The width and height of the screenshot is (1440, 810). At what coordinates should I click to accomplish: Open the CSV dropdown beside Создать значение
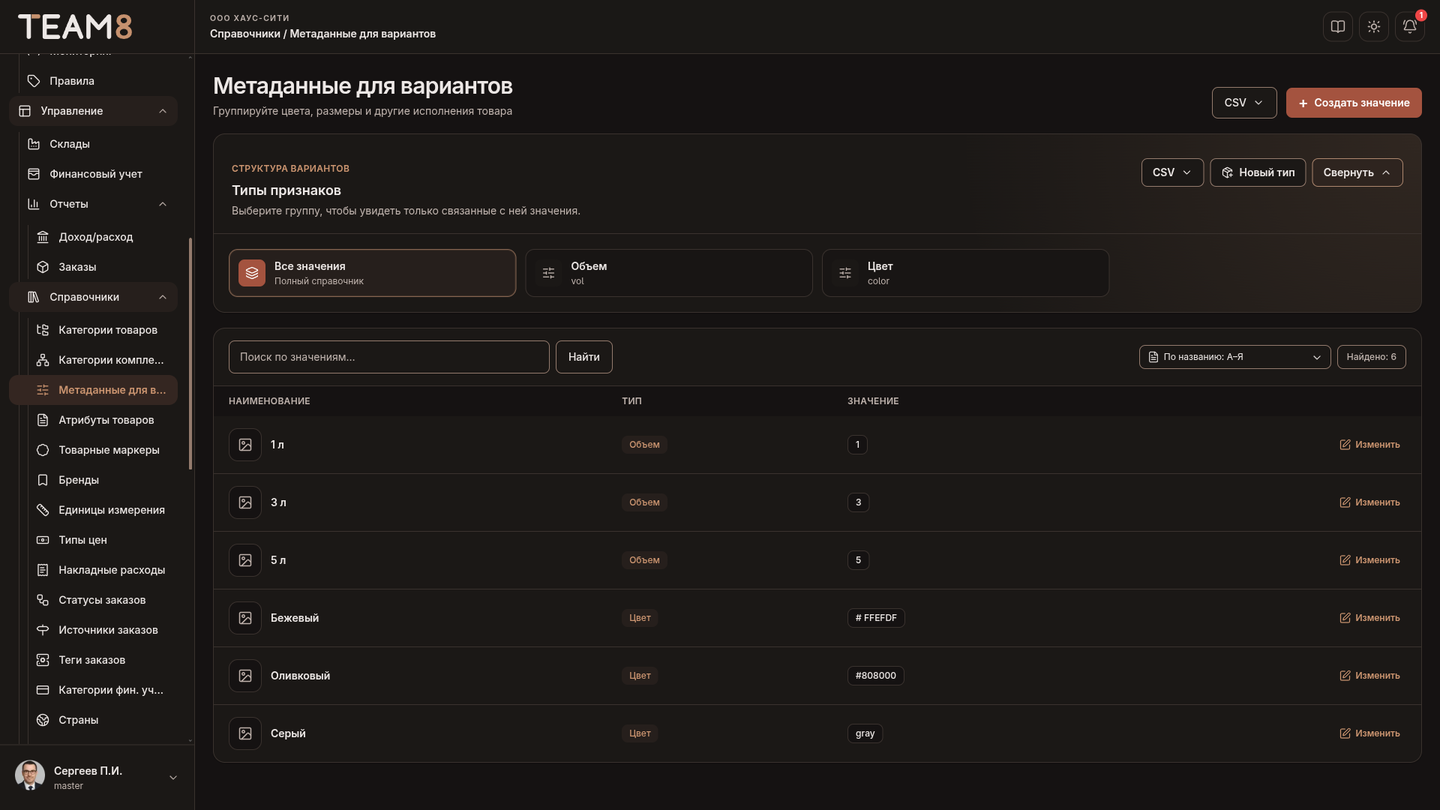click(1244, 103)
